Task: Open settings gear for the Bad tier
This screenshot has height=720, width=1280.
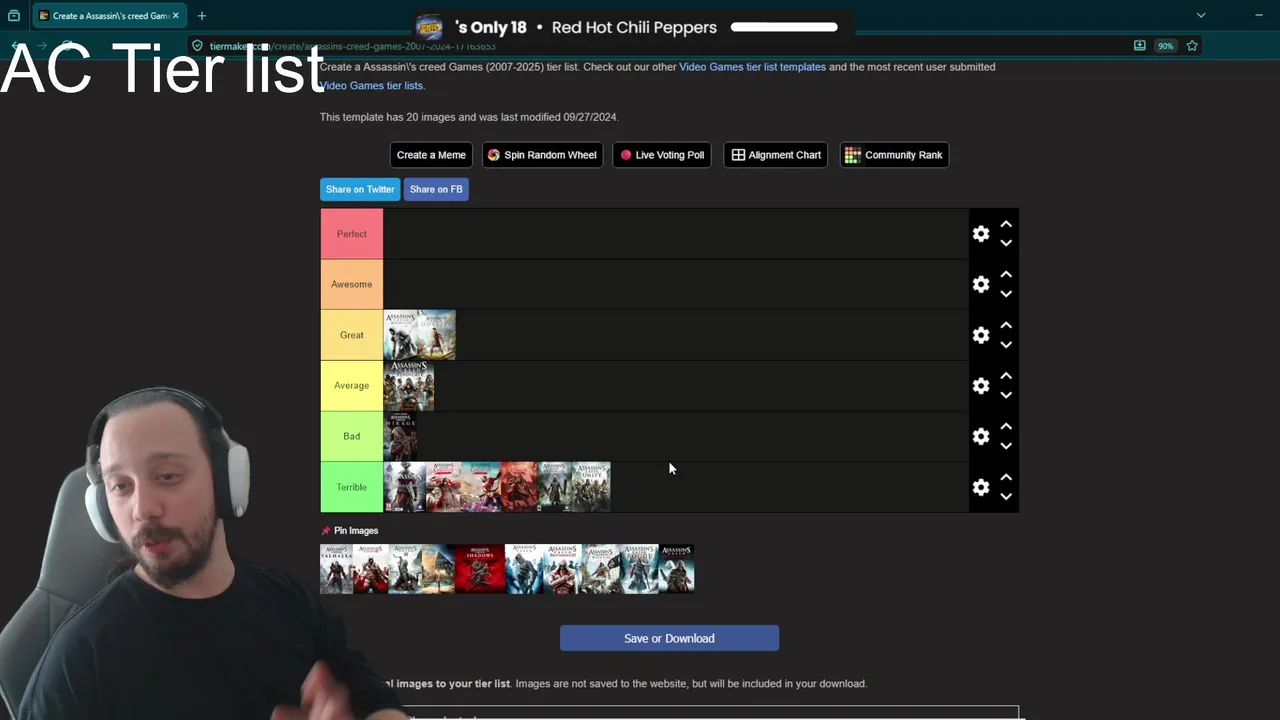Action: pyautogui.click(x=981, y=436)
